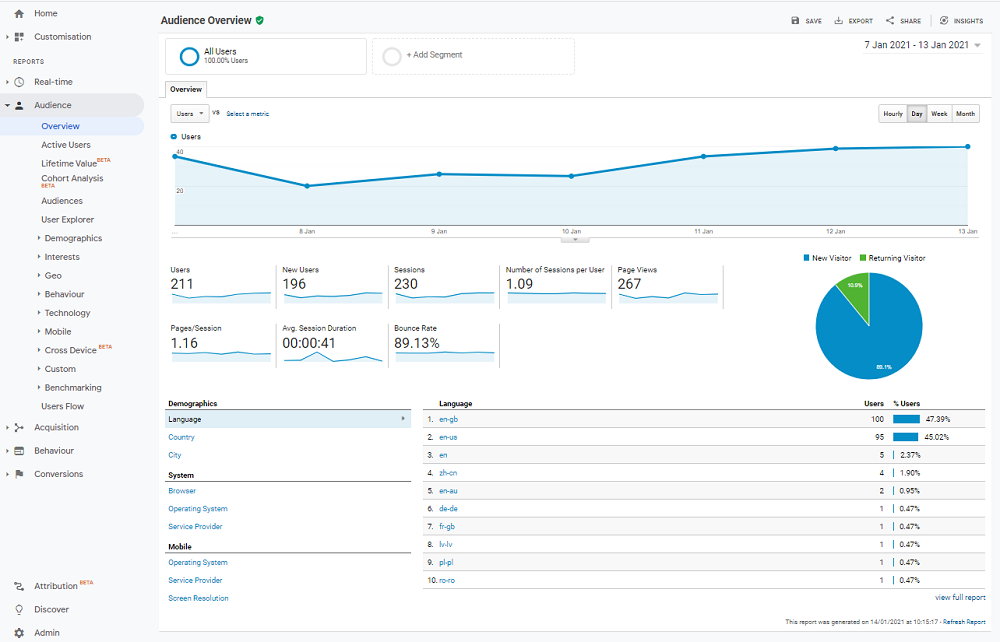
Task: Switch chart to Hourly view
Action: point(893,113)
